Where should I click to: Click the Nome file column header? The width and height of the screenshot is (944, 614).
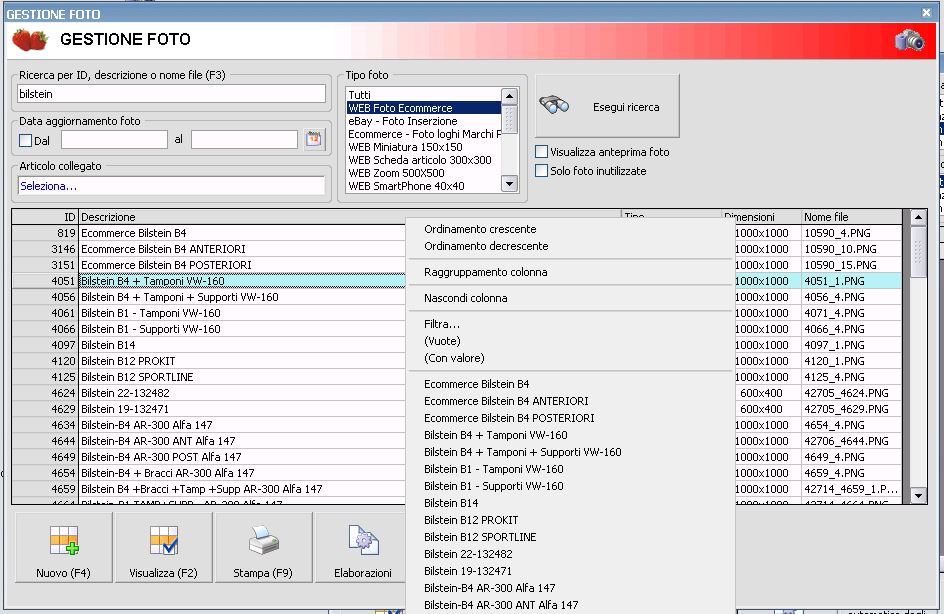tap(852, 217)
